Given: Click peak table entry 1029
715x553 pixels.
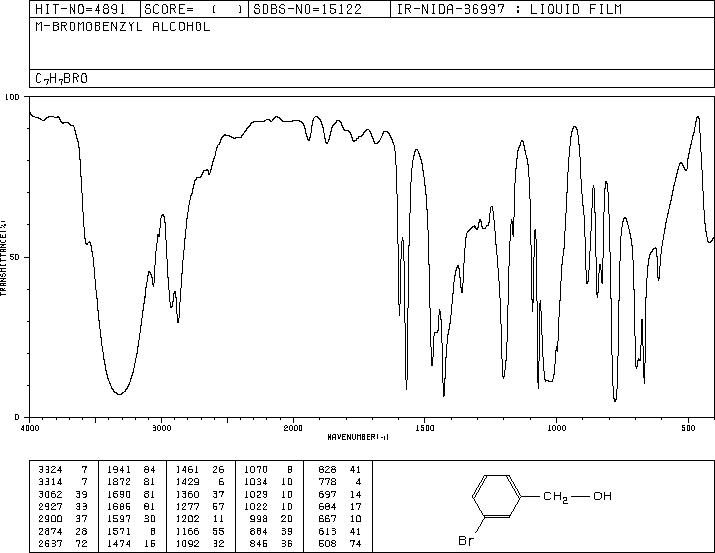Looking at the screenshot, I should pos(256,494).
